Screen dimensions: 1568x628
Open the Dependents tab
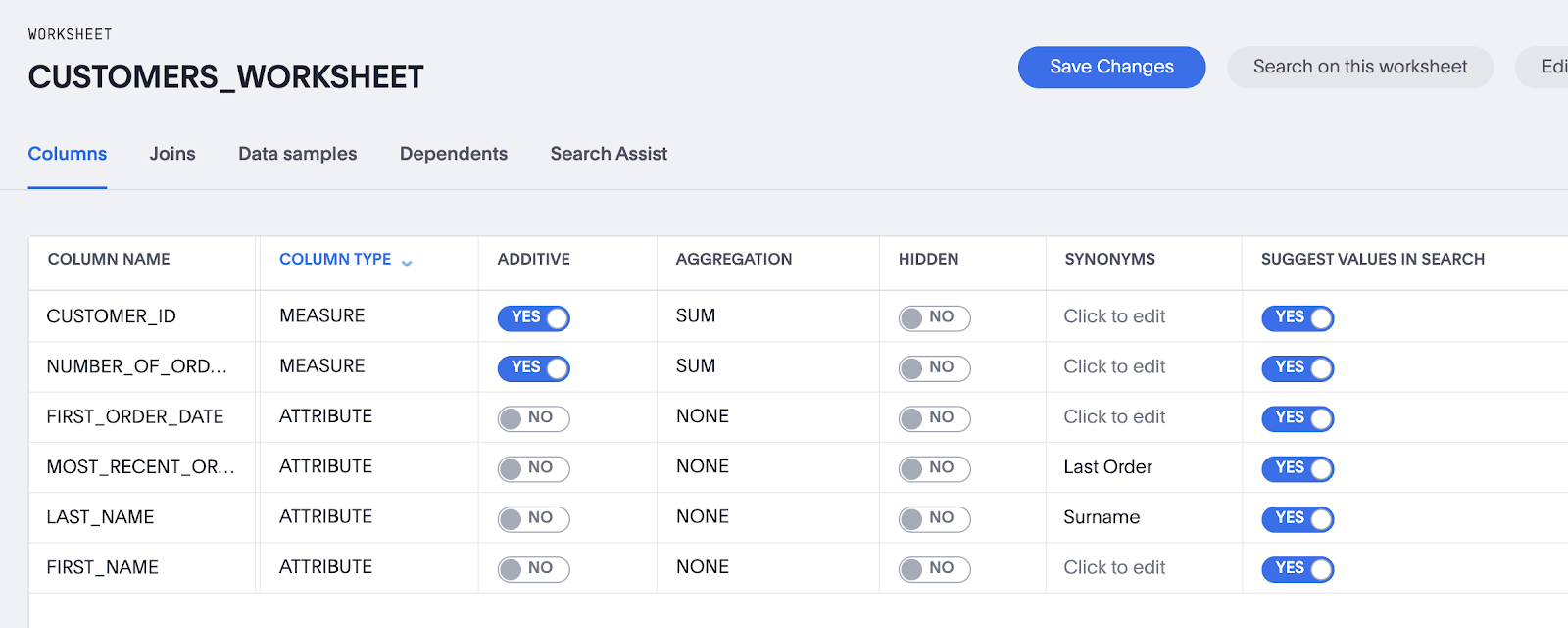[454, 154]
